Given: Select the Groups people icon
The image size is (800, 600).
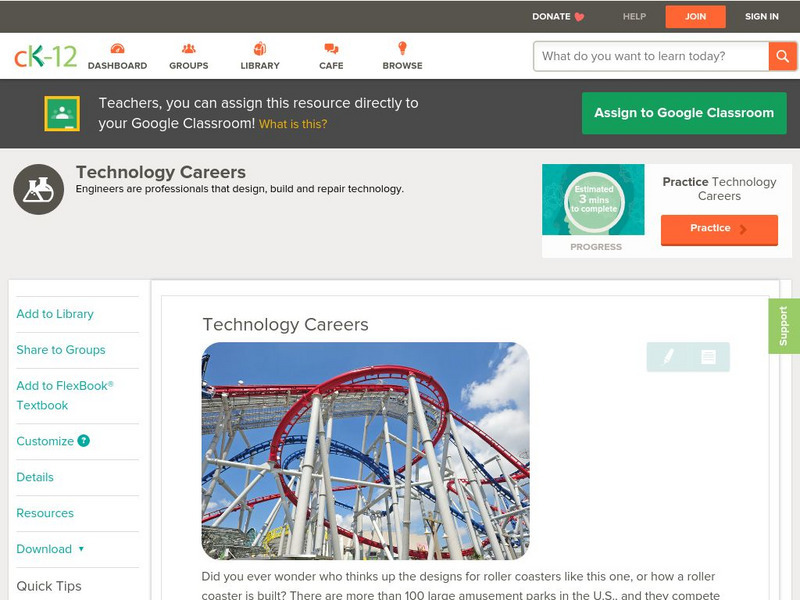Looking at the screenshot, I should pos(188,47).
